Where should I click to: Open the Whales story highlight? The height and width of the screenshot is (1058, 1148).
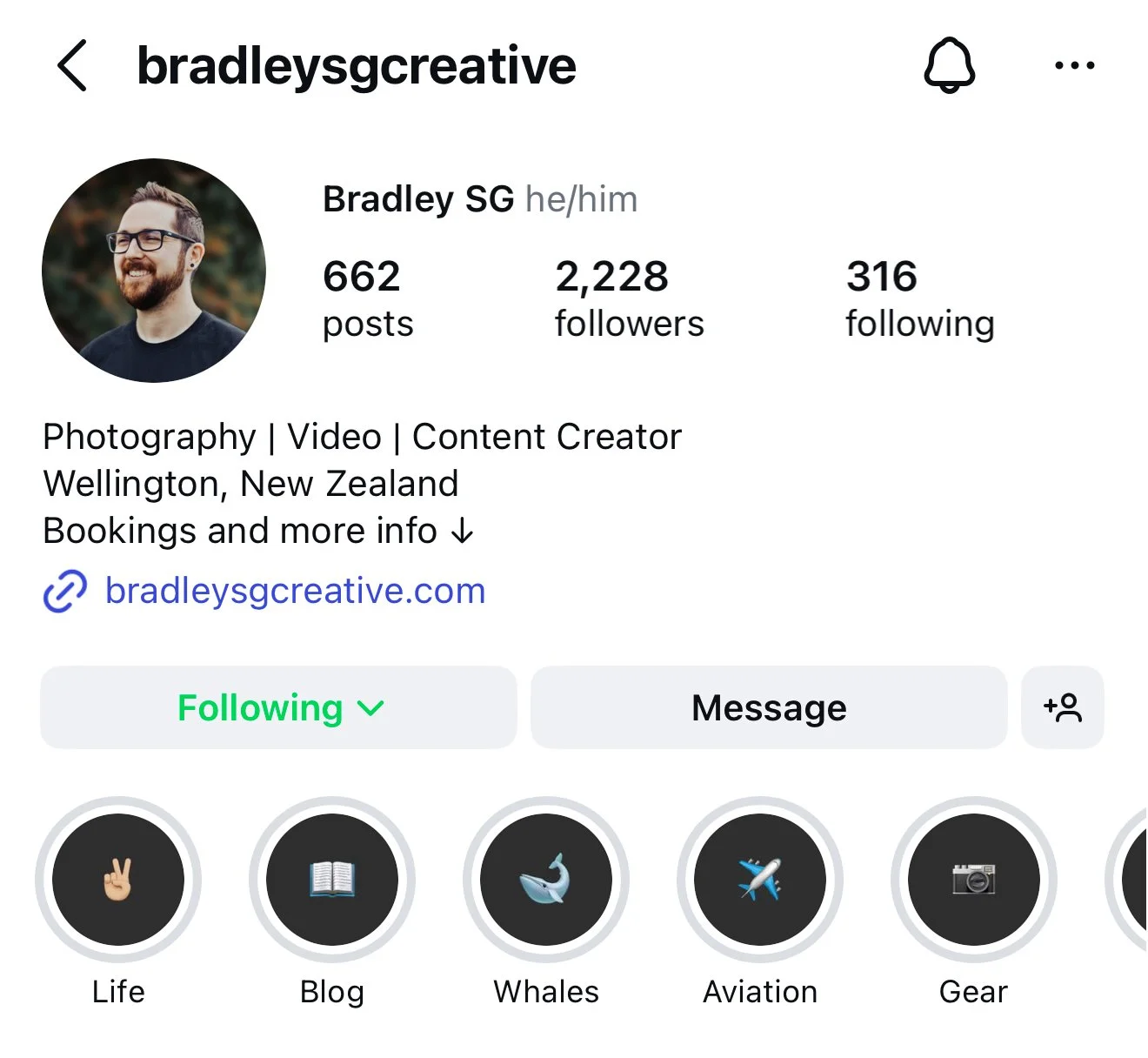point(546,880)
